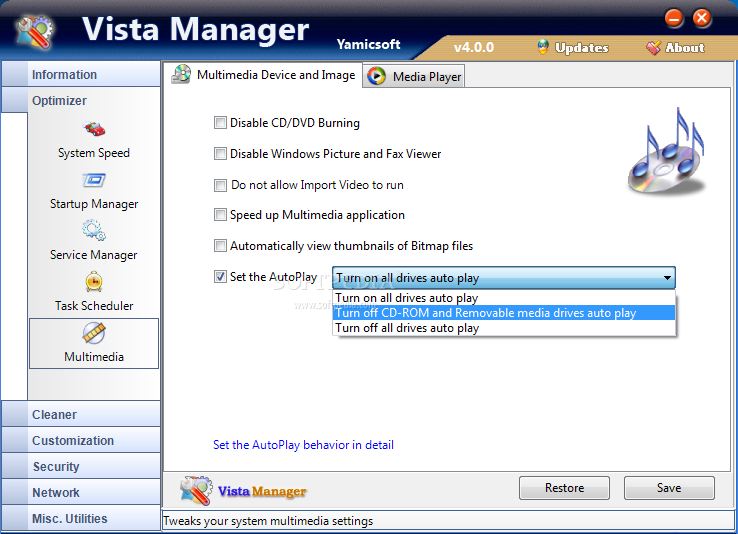738x534 pixels.
Task: Click the System Speed label
Action: click(94, 153)
